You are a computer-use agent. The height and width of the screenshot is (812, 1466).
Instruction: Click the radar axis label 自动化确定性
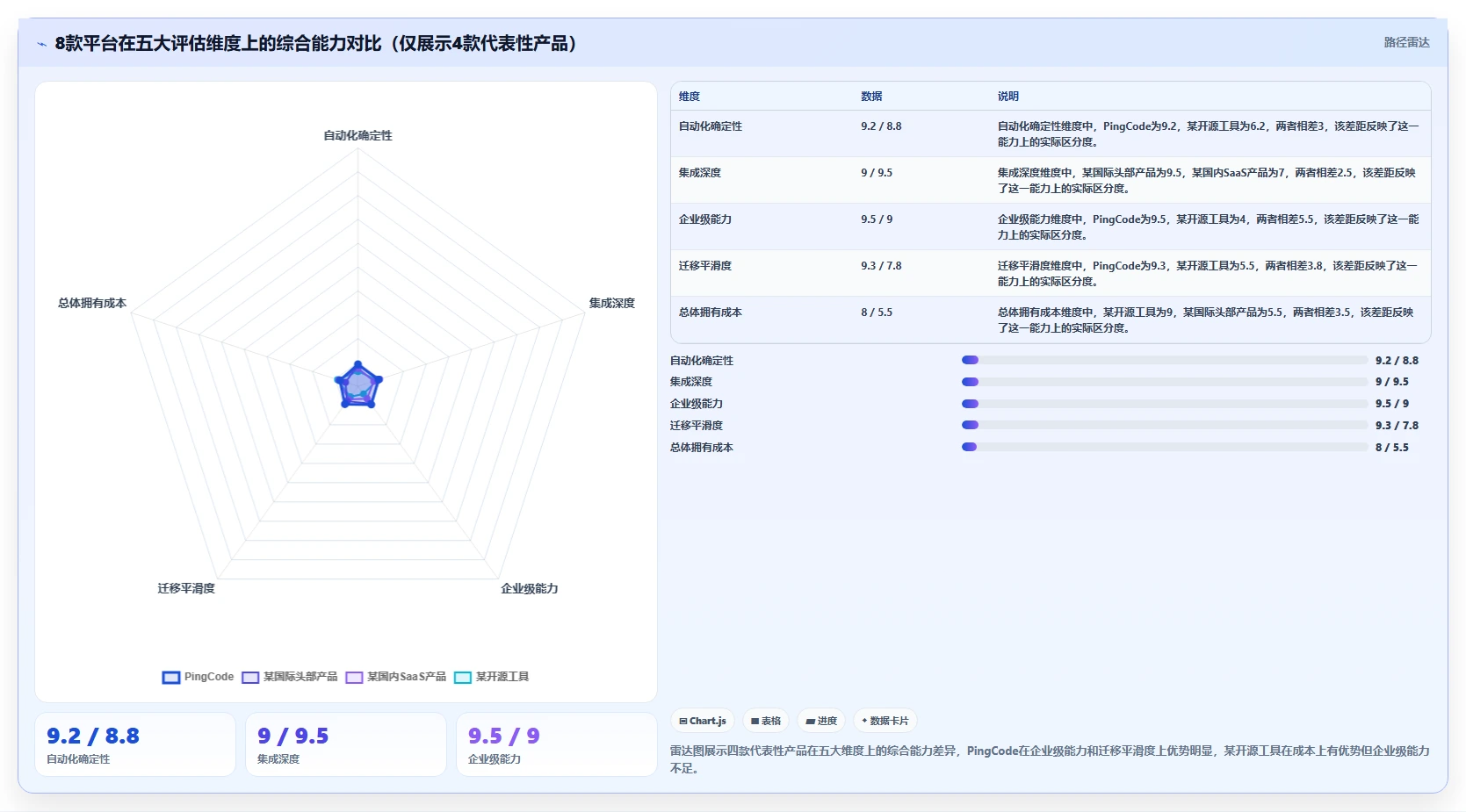click(x=357, y=135)
